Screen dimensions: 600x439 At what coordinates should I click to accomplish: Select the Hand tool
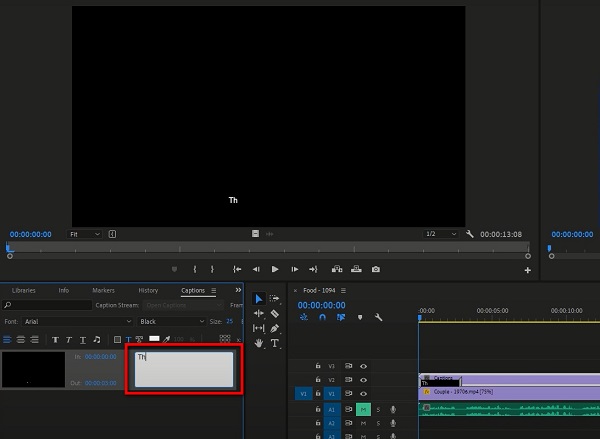[259, 343]
